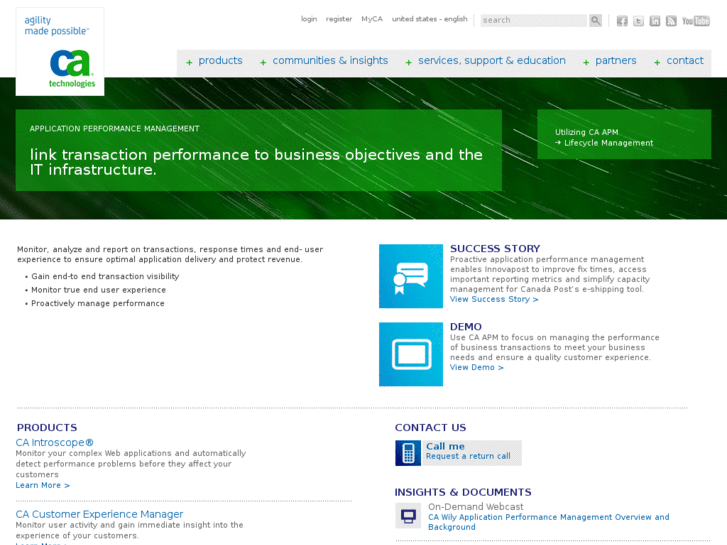Expand the products menu plus sign
The height and width of the screenshot is (545, 727).
point(189,62)
